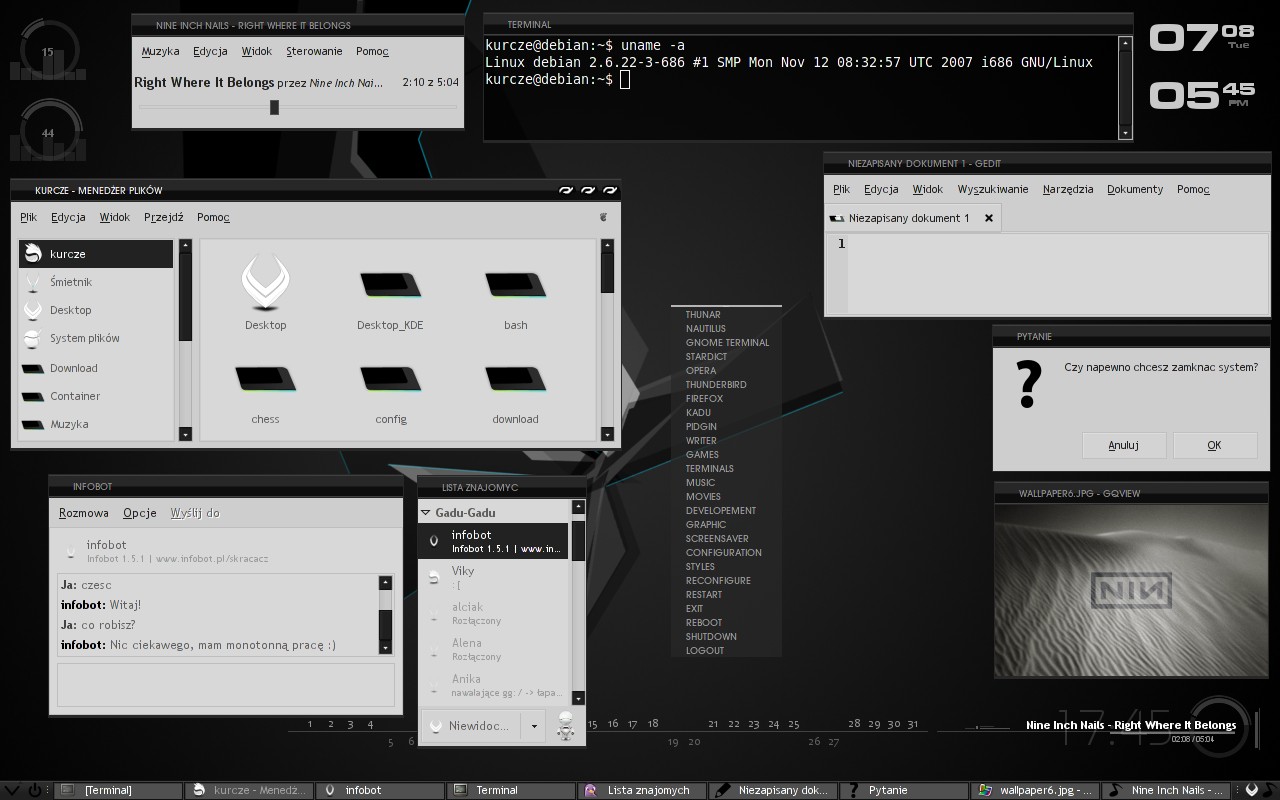1280x800 pixels.
Task: Switch to the Lista znajomych taskbar entry
Action: pos(644,790)
